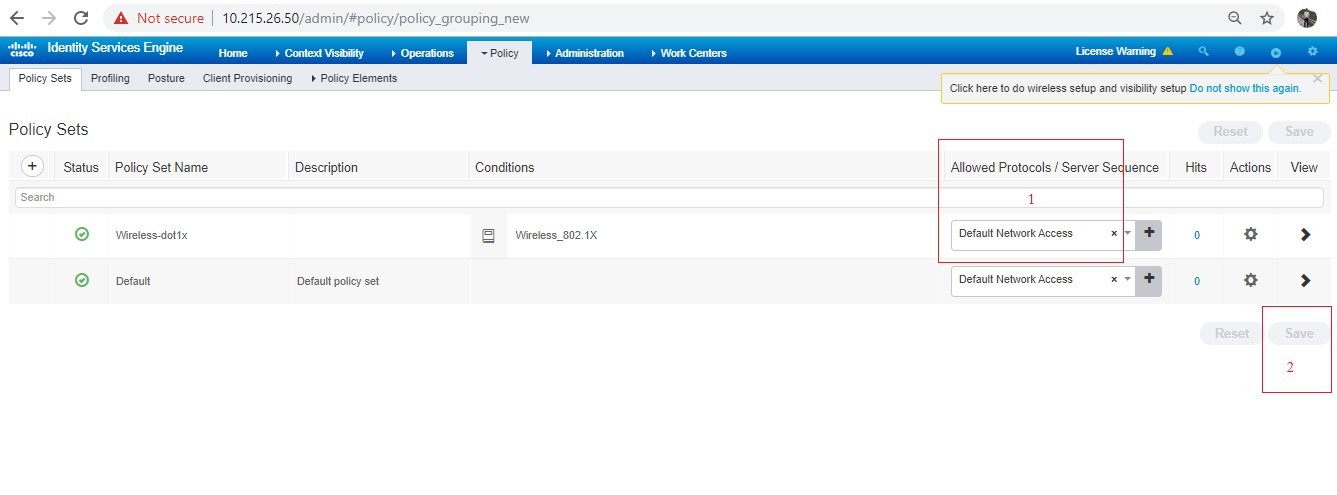The height and width of the screenshot is (495, 1337).
Task: View Wireless-dot1x policy set with arrow
Action: click(x=1305, y=234)
